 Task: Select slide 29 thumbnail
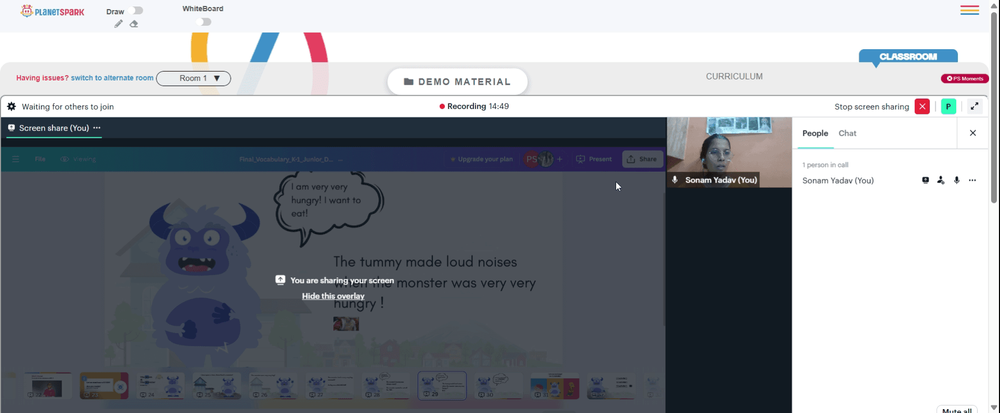pos(442,386)
